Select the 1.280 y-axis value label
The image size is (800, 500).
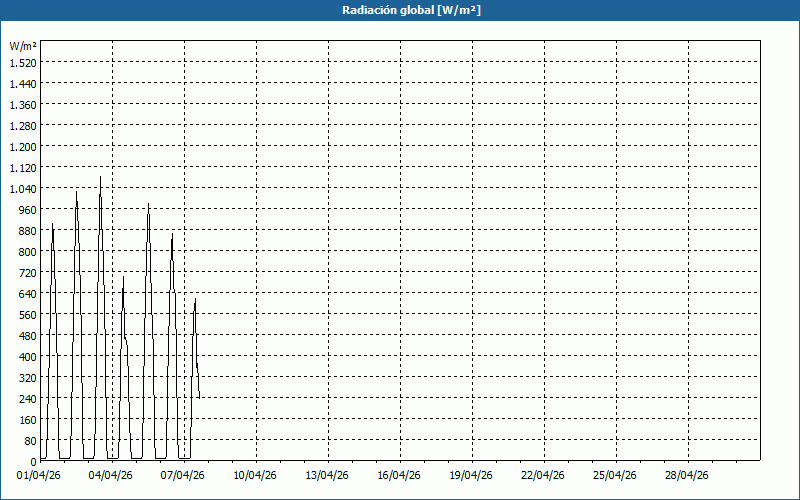pos(22,126)
